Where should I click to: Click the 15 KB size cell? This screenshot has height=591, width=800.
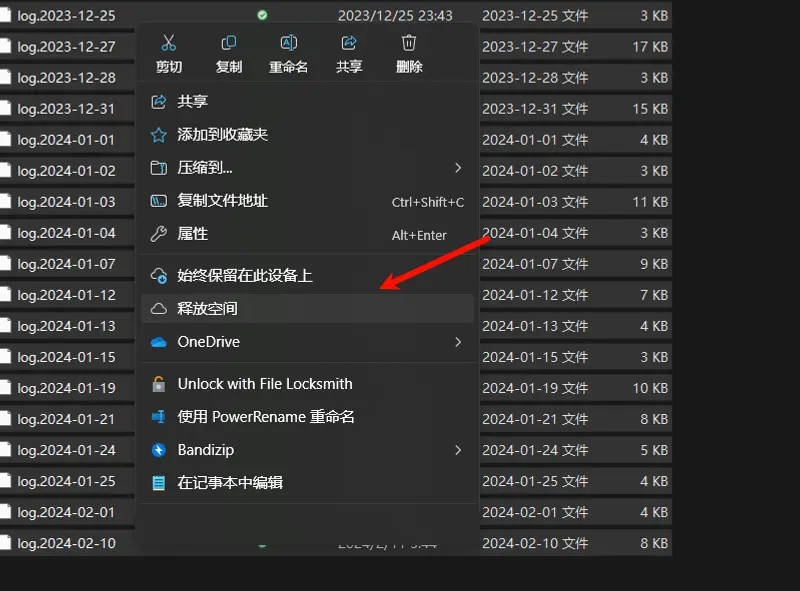(650, 109)
